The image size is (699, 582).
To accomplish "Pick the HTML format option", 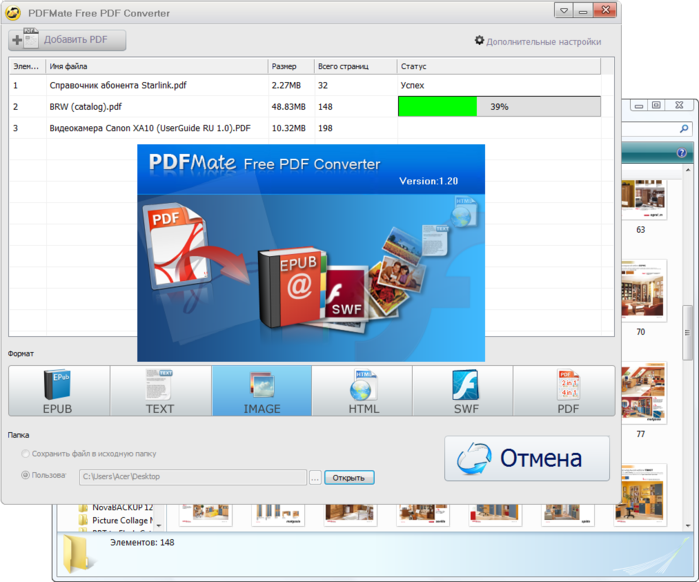I will [x=362, y=390].
